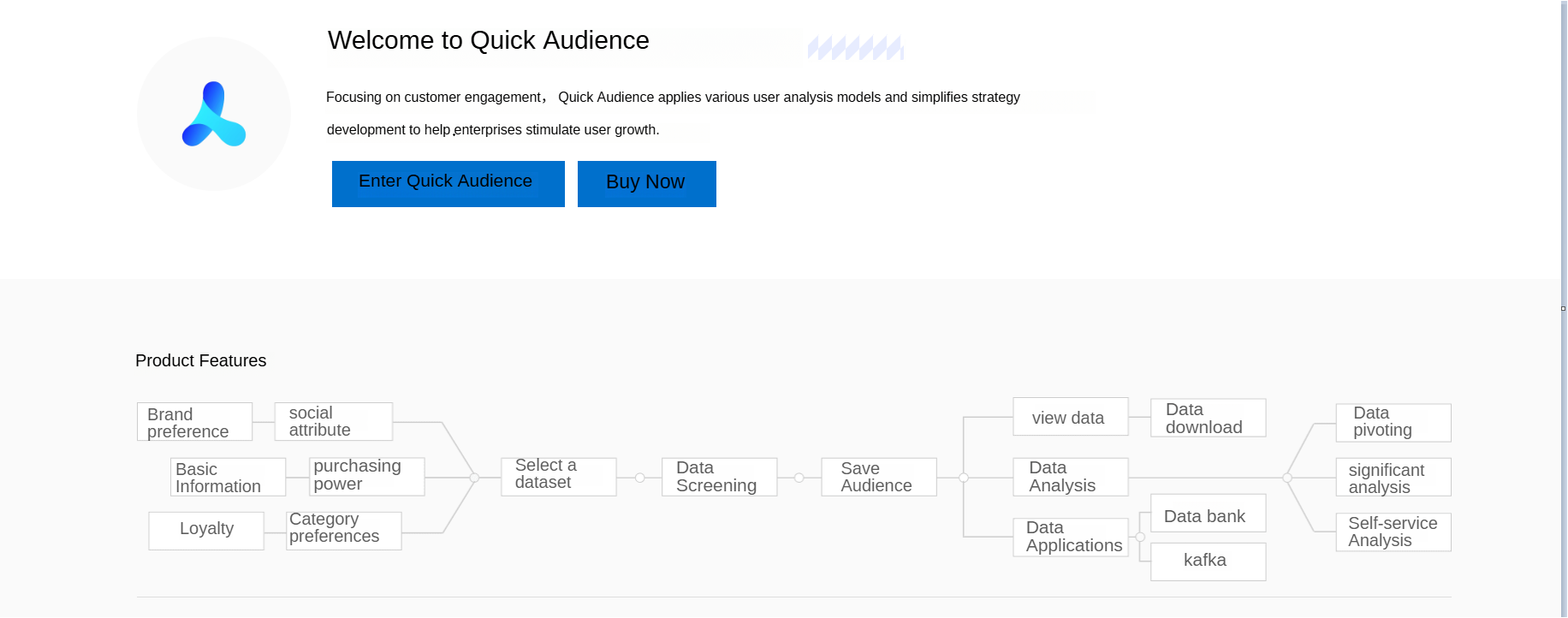Select the Save Audience step

coord(878,477)
